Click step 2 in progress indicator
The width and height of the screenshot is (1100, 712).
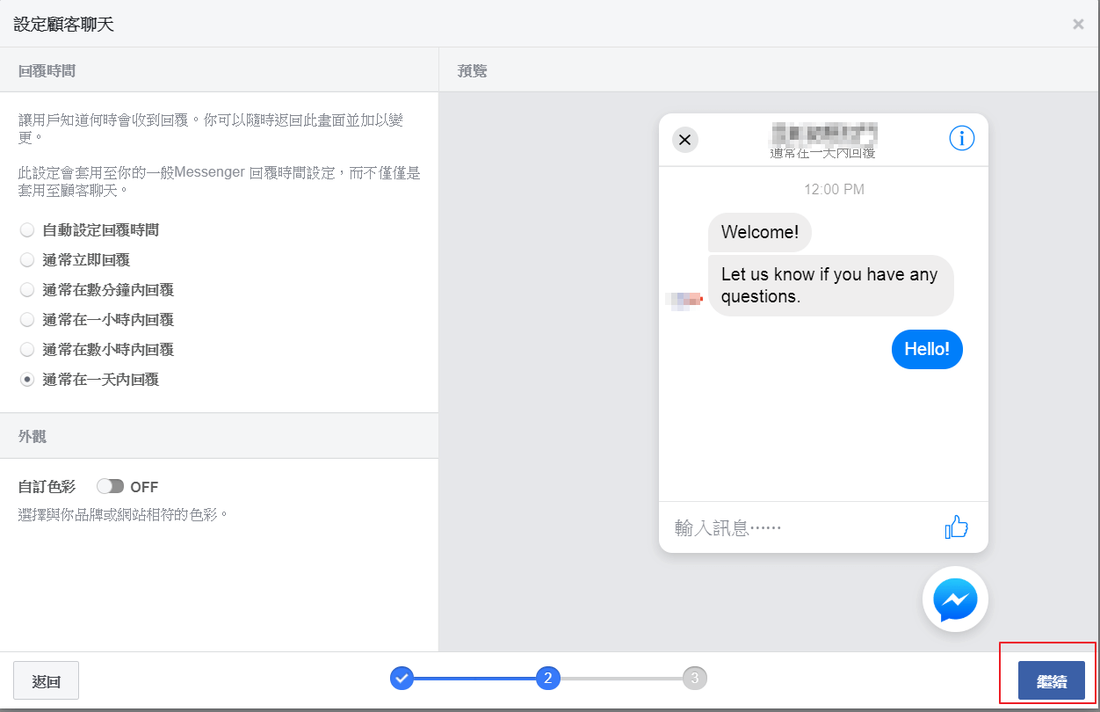pyautogui.click(x=548, y=678)
